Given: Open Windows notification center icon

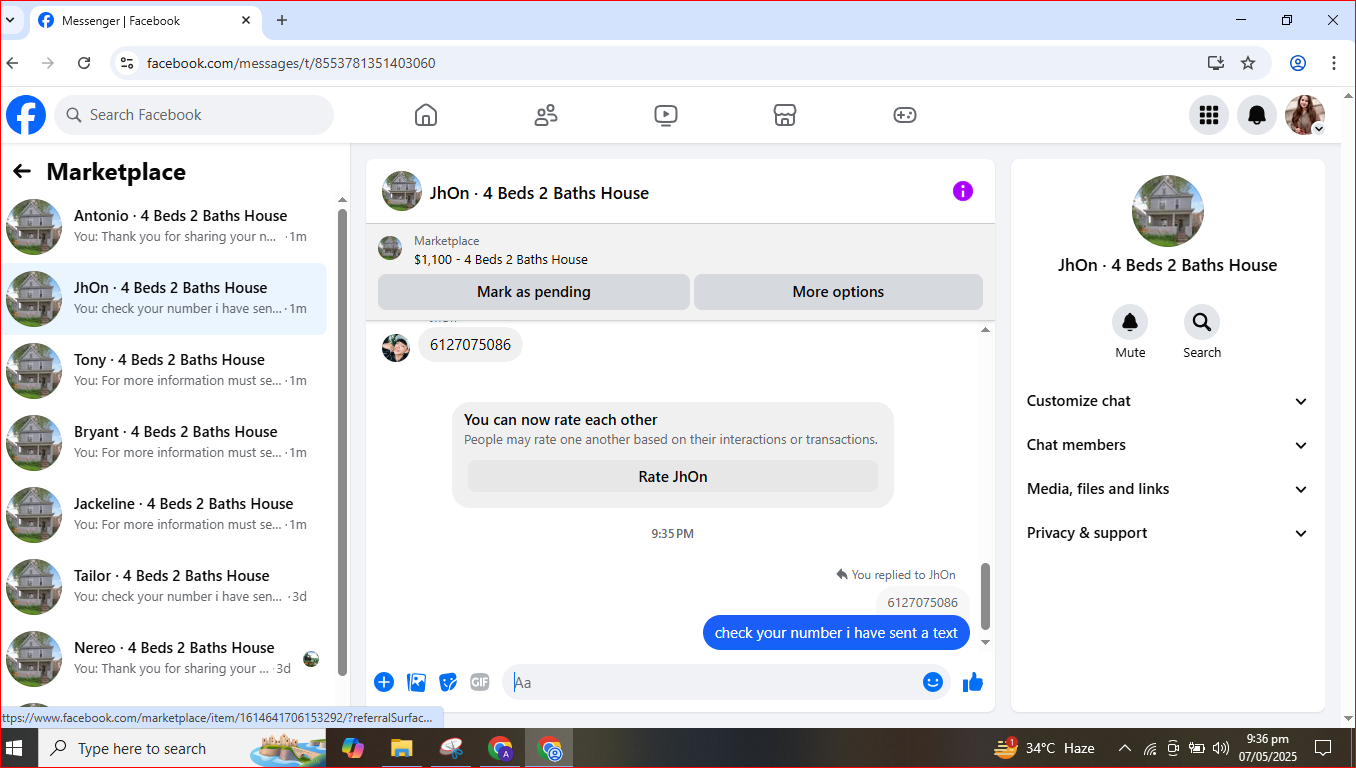Looking at the screenshot, I should (x=1323, y=748).
